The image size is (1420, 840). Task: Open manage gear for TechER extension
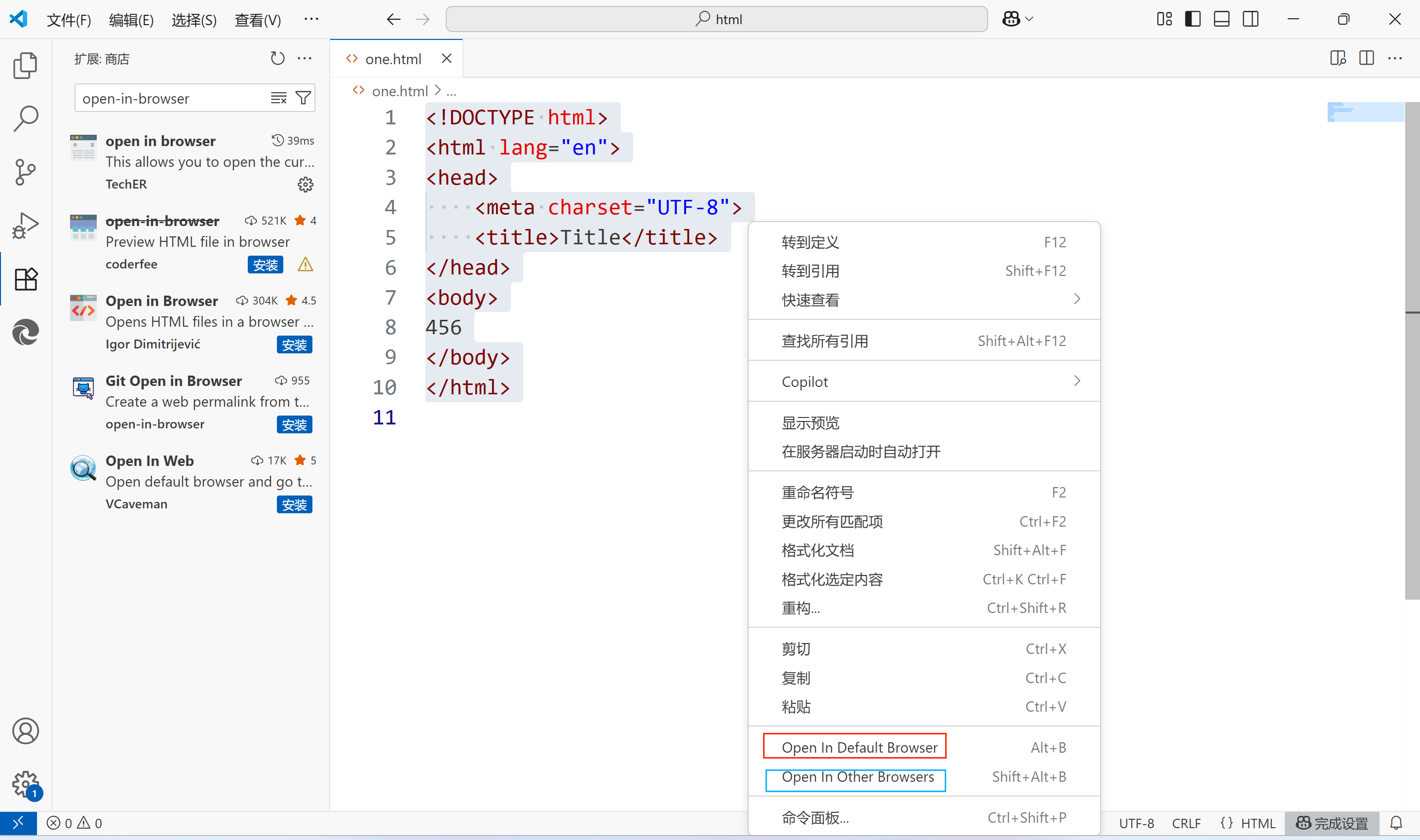(305, 185)
